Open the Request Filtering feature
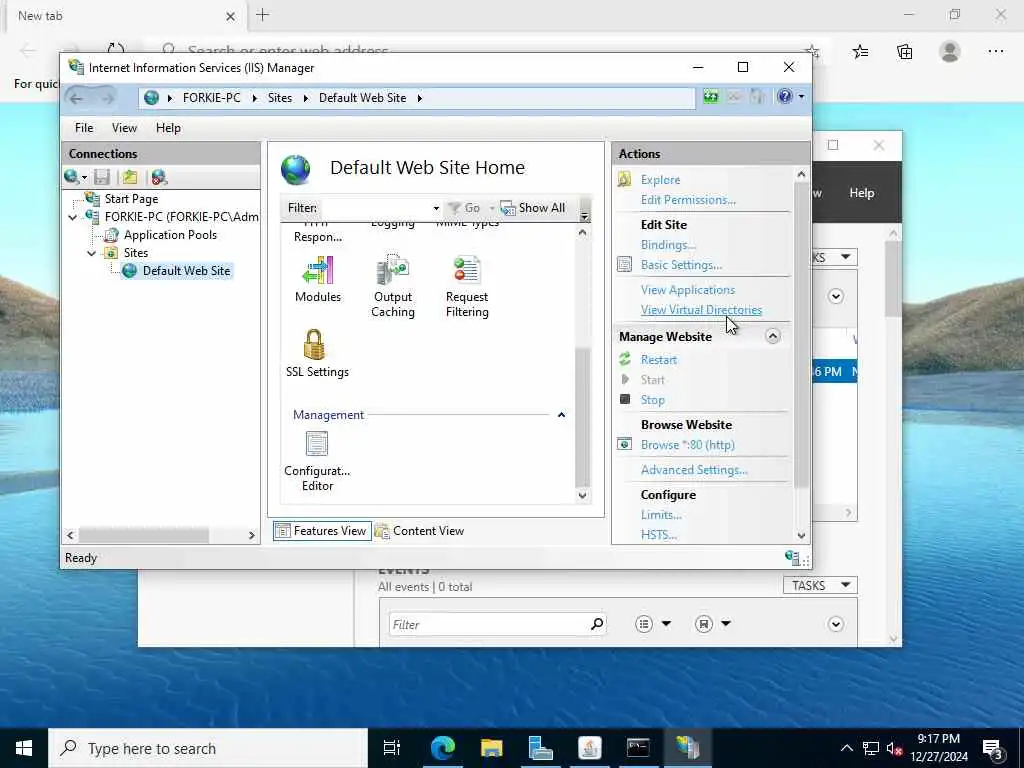 point(467,270)
